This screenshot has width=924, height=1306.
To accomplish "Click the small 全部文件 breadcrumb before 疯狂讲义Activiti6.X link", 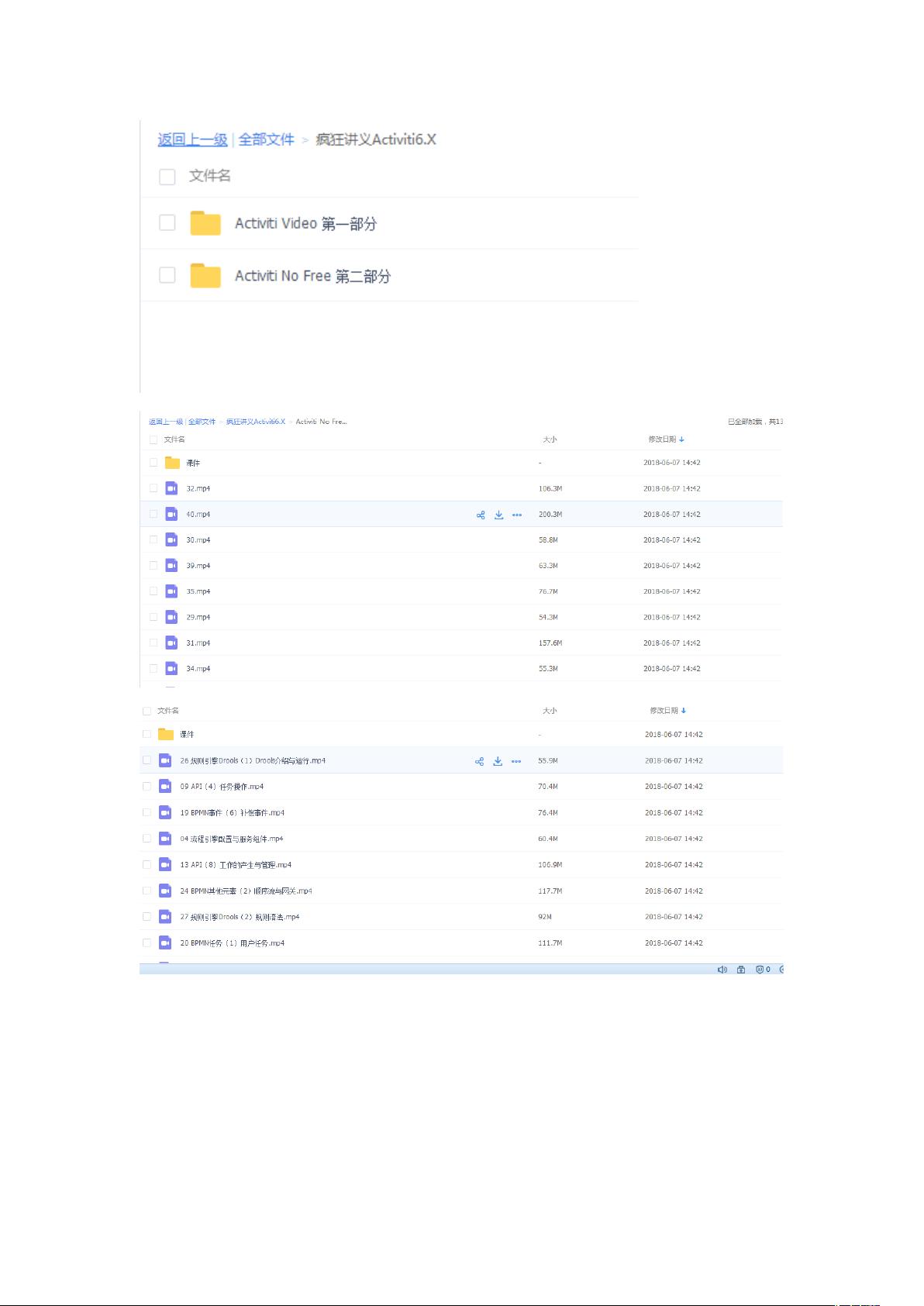I will [x=202, y=422].
